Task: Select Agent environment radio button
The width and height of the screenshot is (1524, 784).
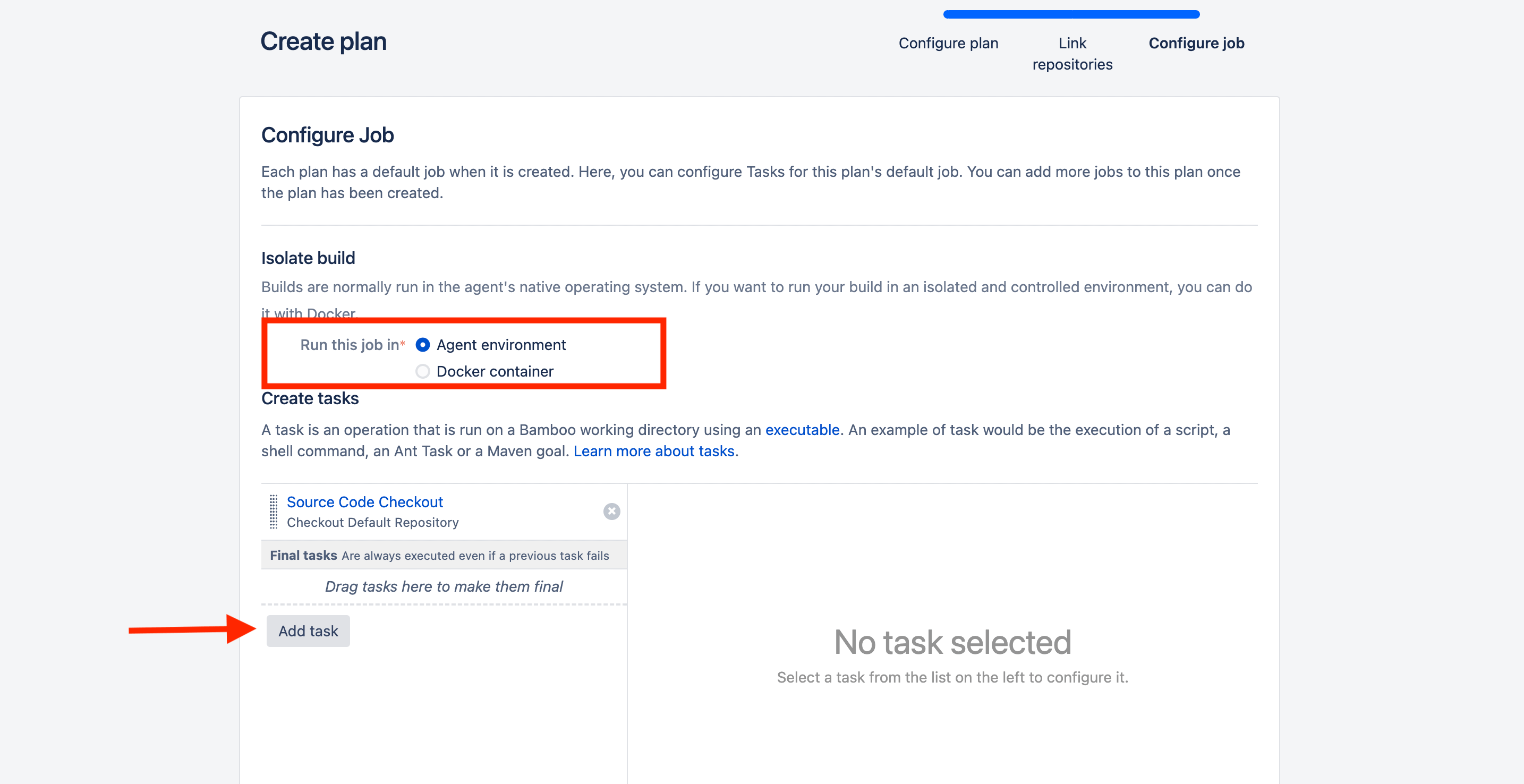Action: (x=422, y=345)
